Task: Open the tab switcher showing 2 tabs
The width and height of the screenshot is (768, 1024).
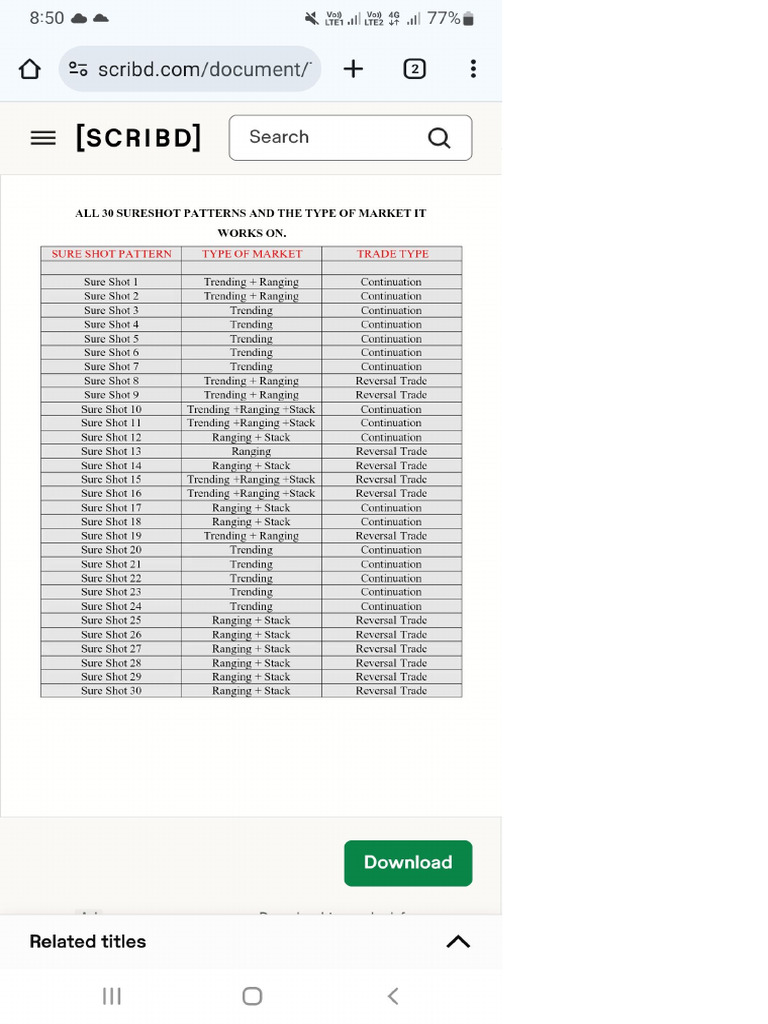Action: coord(415,69)
